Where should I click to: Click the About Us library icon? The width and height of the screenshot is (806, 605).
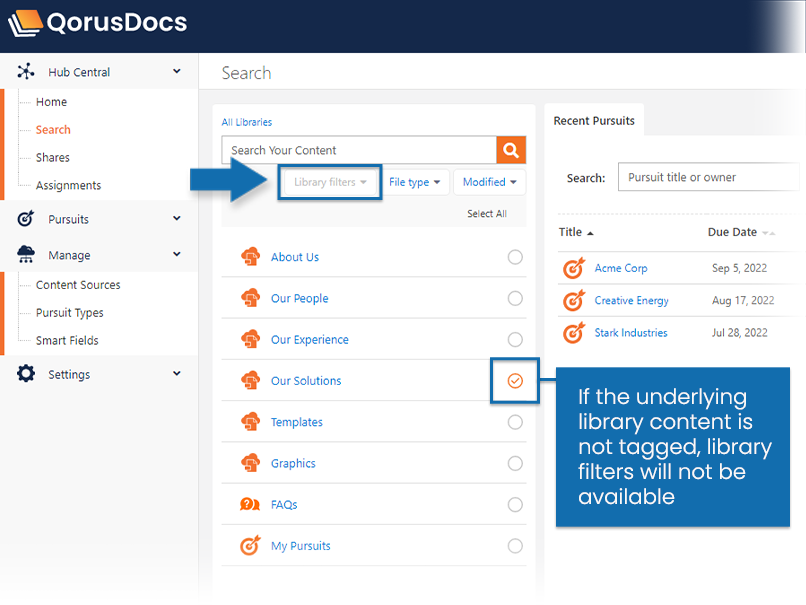(250, 256)
